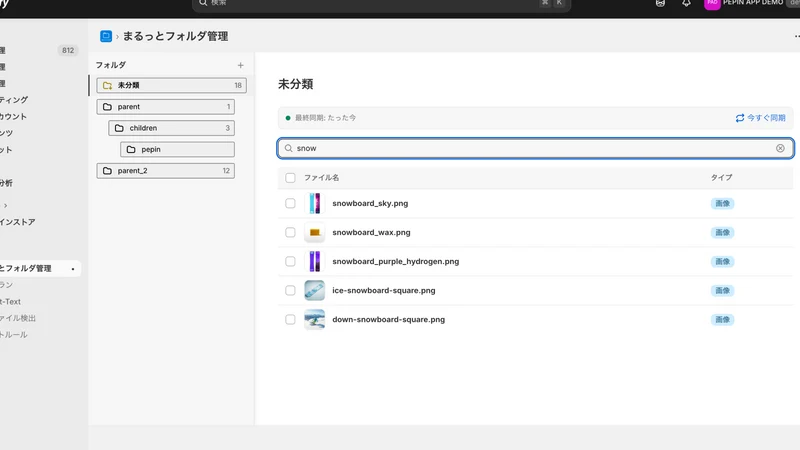This screenshot has width=800, height=450.
Task: Click the snowboard_wax.png file name
Action: pyautogui.click(x=371, y=232)
